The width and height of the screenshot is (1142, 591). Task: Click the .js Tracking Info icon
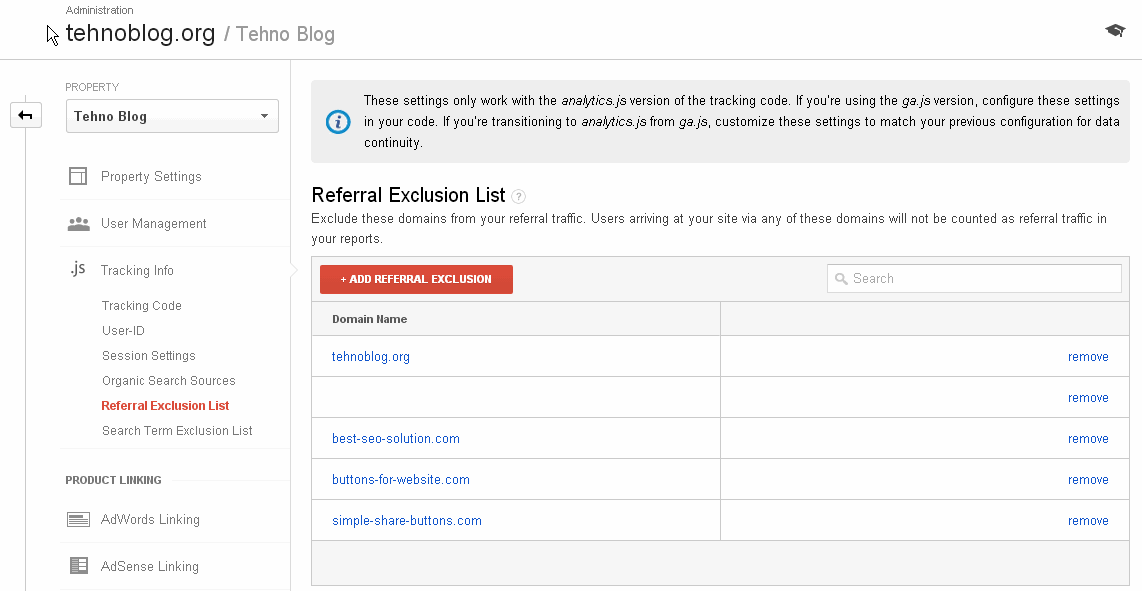[x=78, y=270]
